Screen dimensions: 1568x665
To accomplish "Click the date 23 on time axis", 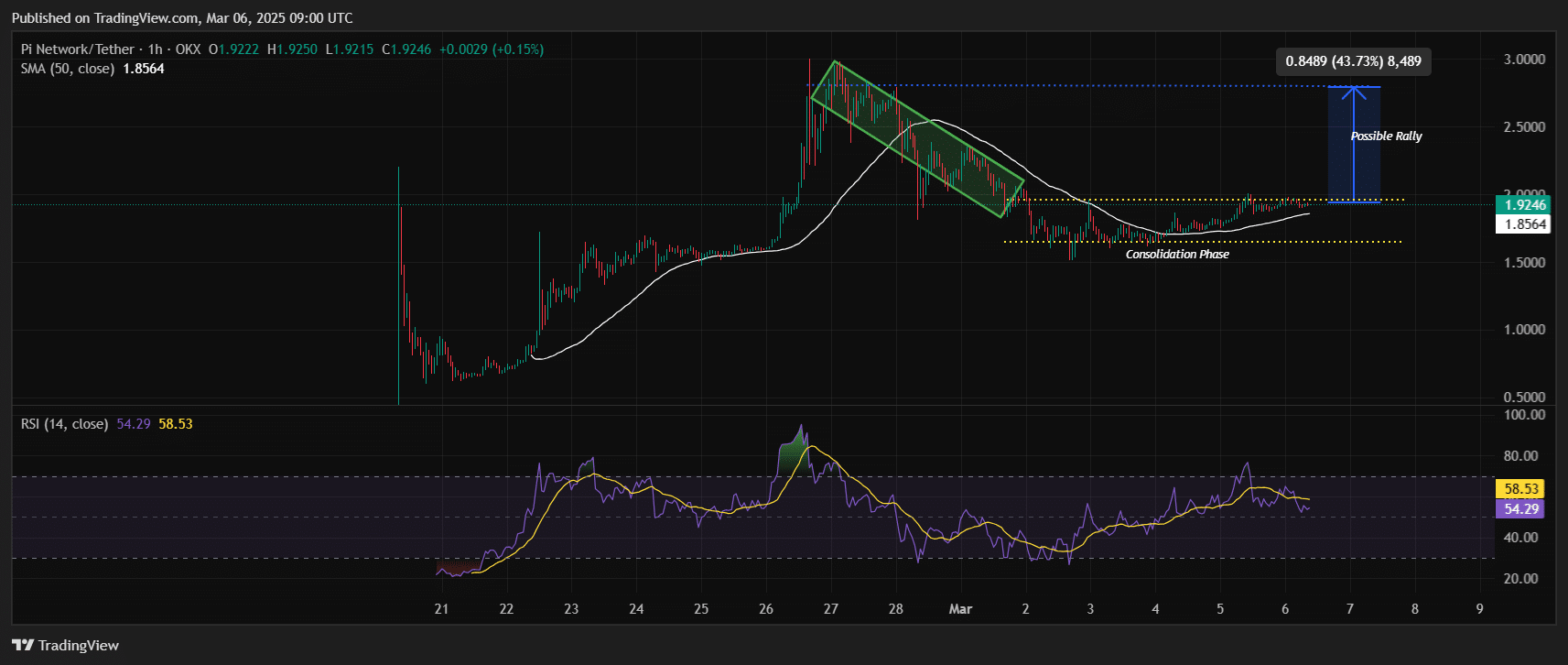I will pyautogui.click(x=571, y=609).
